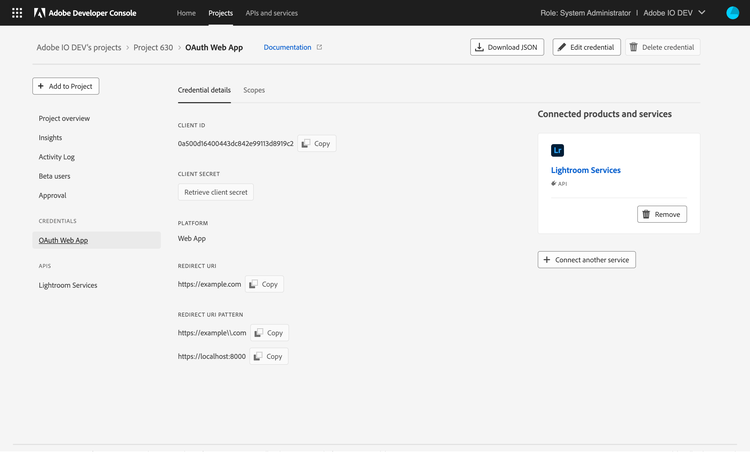Click the Download JSON button
The width and height of the screenshot is (750, 461).
(x=508, y=47)
